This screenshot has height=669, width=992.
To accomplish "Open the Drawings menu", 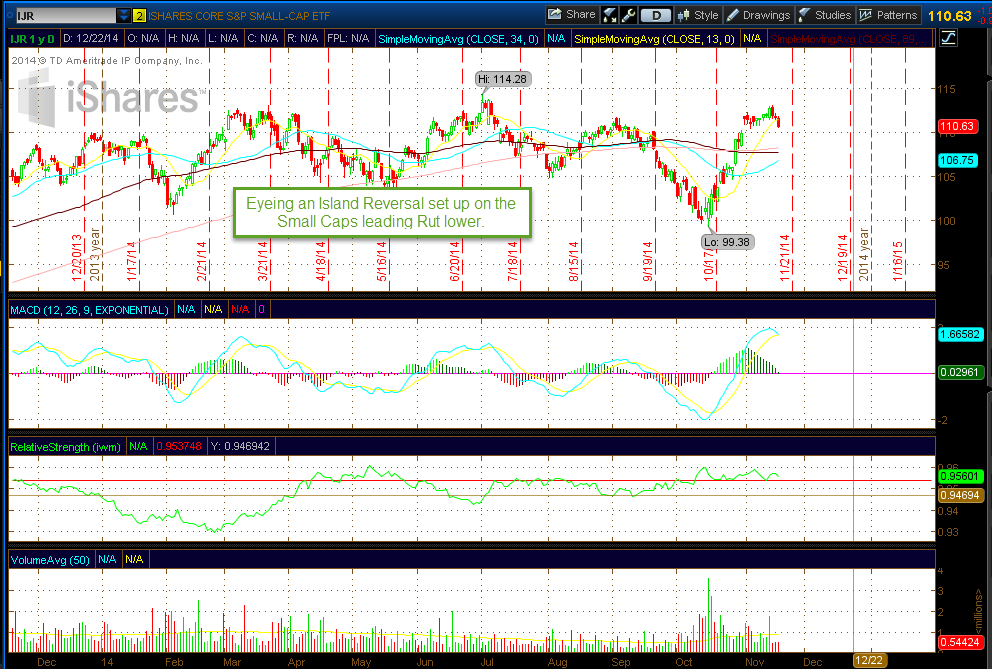I will (x=758, y=15).
